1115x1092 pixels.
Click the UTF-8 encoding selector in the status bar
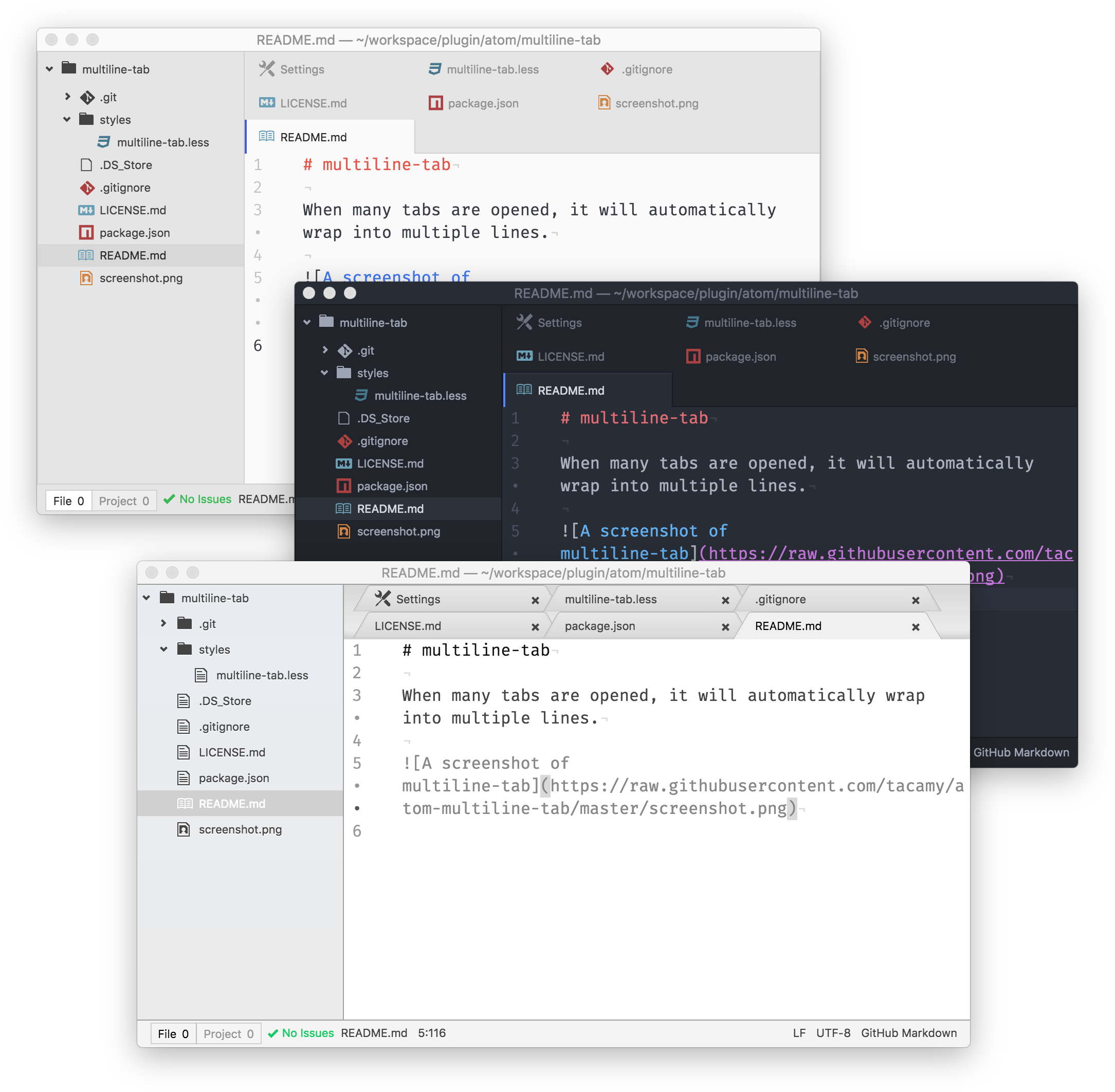(833, 1033)
